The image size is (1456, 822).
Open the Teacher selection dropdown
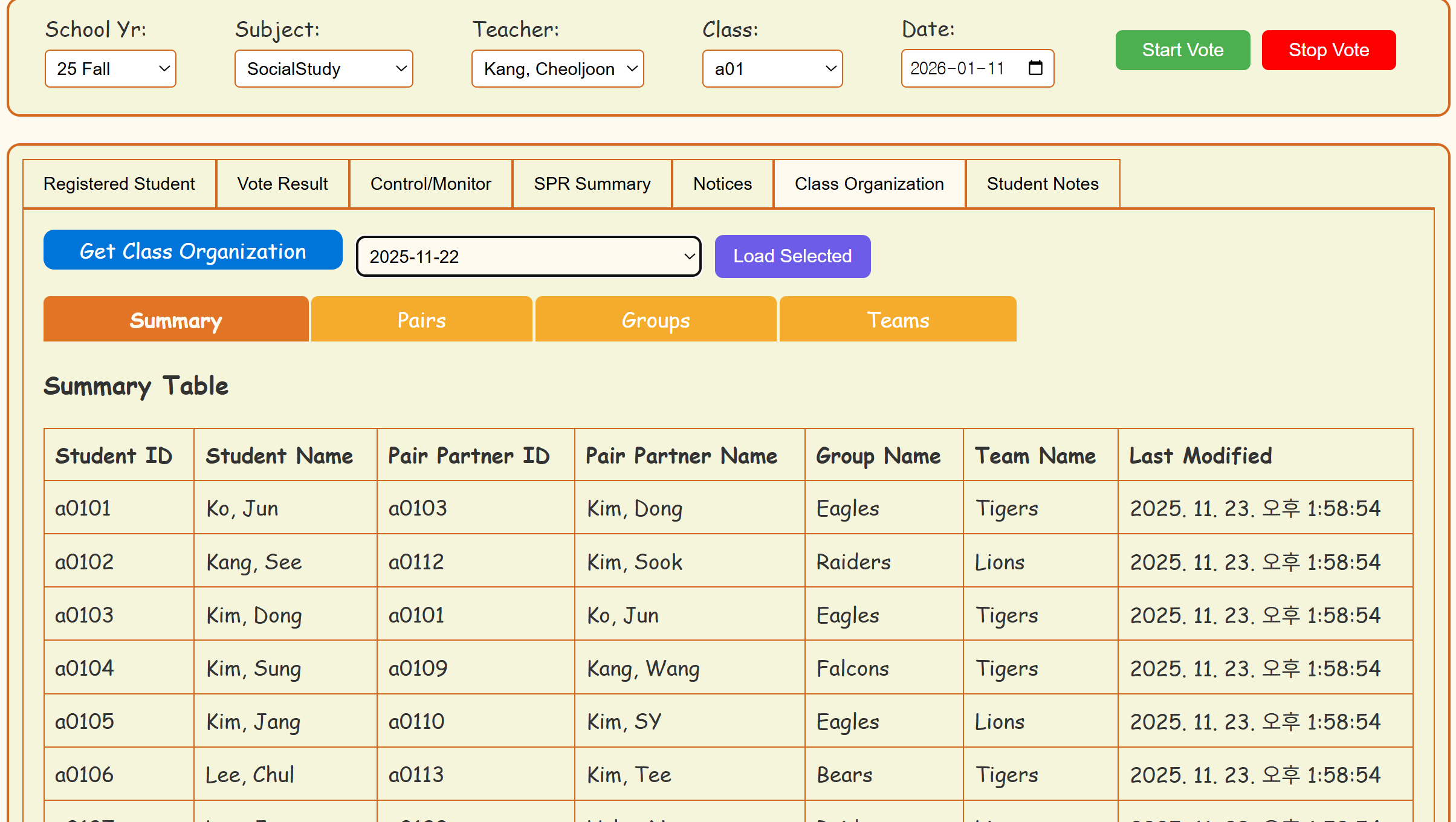[557, 69]
